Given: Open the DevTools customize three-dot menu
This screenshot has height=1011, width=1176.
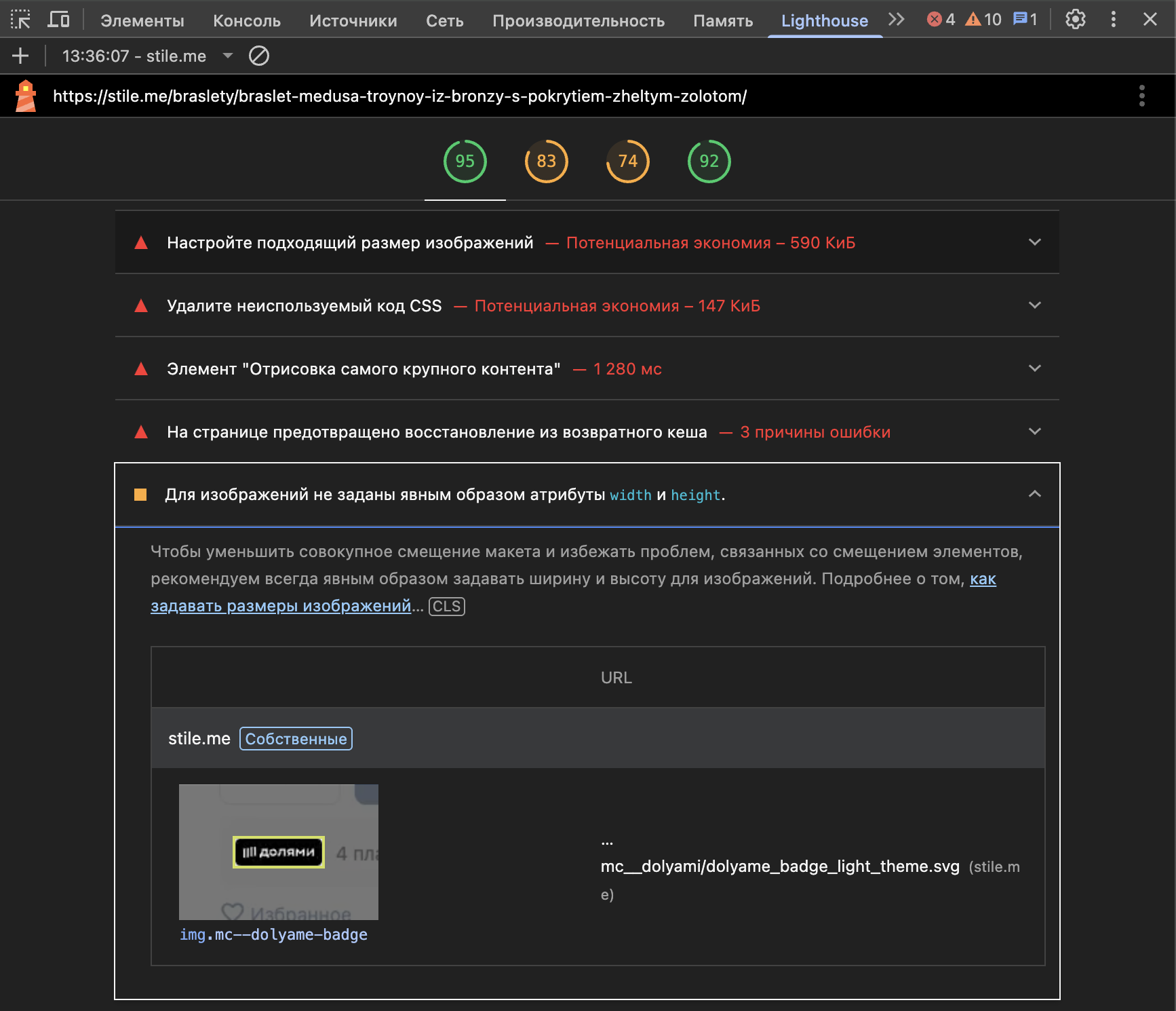Looking at the screenshot, I should 1113,20.
